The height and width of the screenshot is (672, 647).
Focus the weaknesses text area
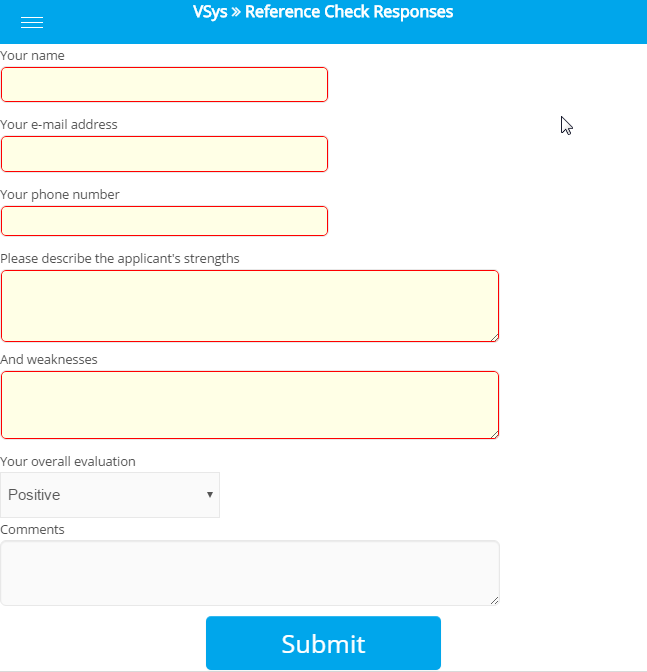point(249,405)
